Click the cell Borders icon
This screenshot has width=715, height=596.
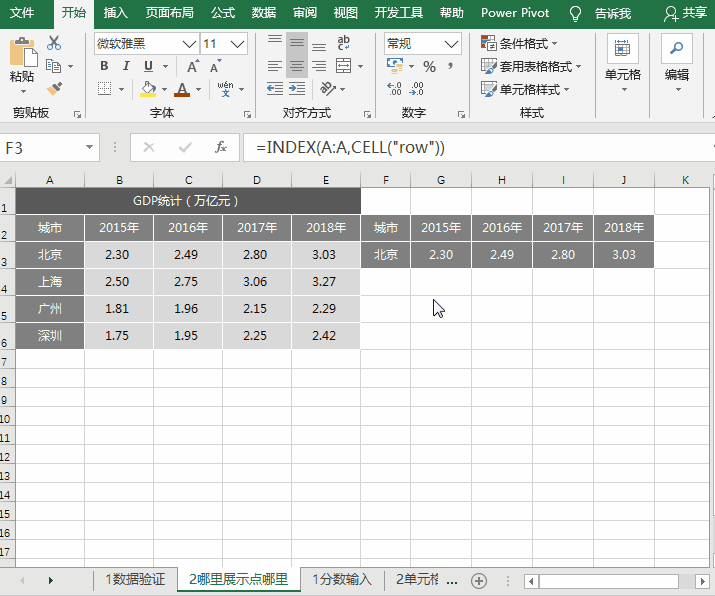104,88
